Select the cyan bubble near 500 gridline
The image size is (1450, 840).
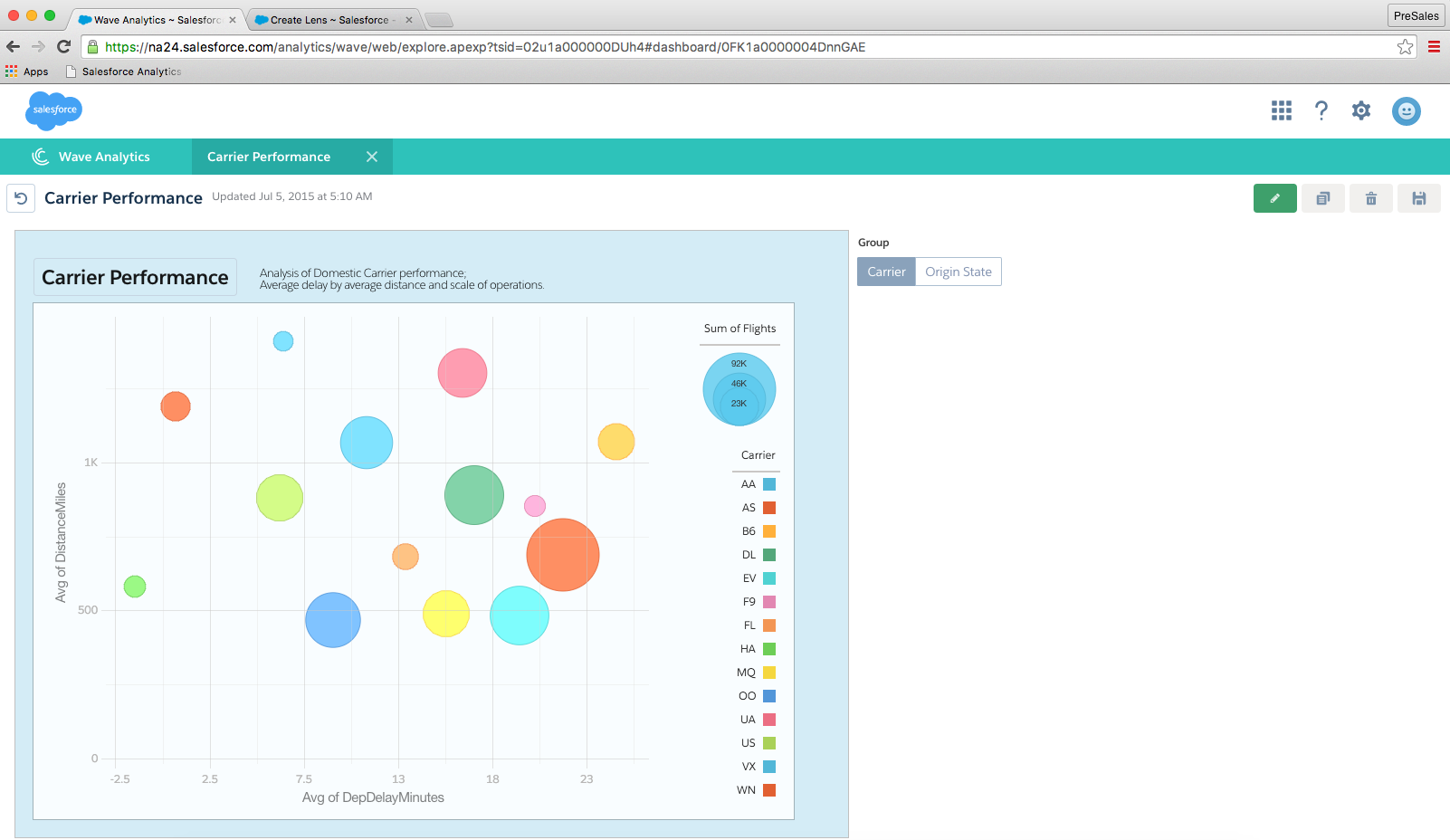click(x=520, y=616)
